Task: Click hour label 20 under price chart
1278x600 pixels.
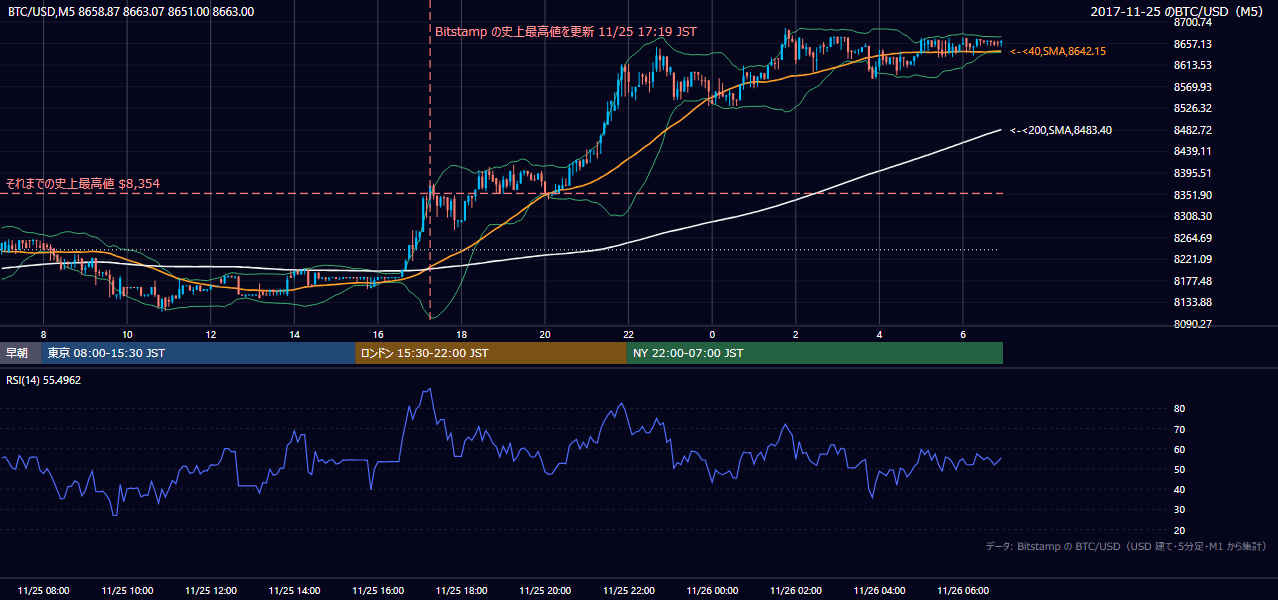Action: point(545,334)
